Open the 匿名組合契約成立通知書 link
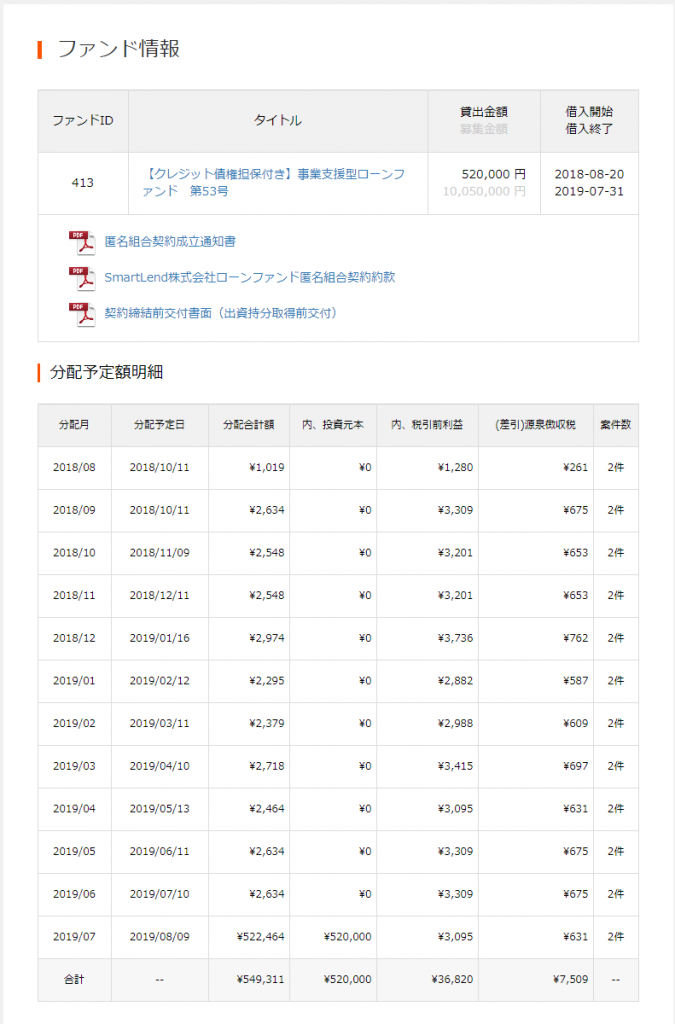The width and height of the screenshot is (675, 1024). click(x=170, y=242)
